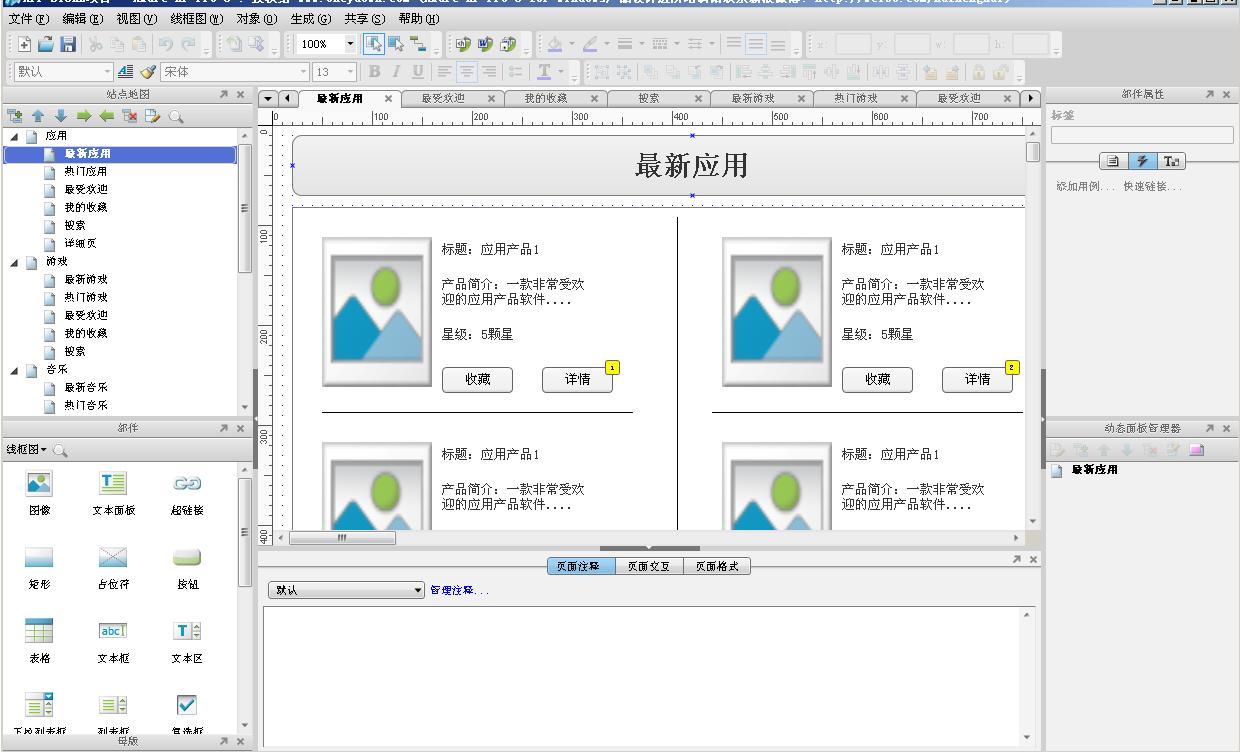
Task: Switch to the 我的收藏 page tab
Action: click(x=546, y=99)
